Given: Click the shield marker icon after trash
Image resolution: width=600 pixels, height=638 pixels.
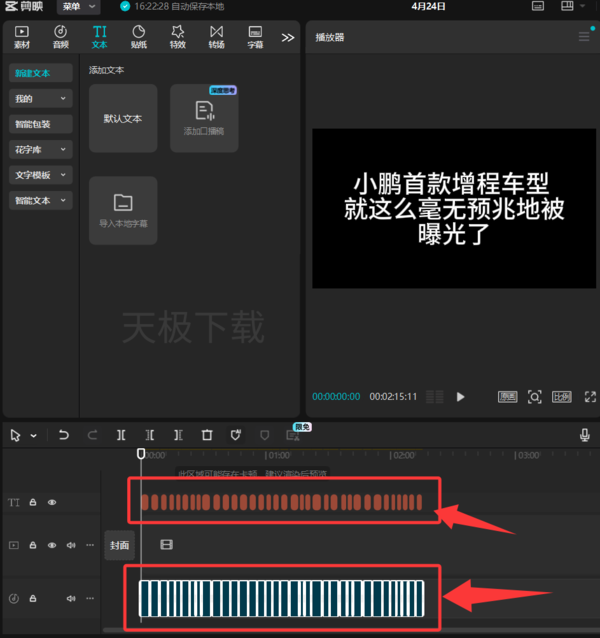Looking at the screenshot, I should [236, 435].
